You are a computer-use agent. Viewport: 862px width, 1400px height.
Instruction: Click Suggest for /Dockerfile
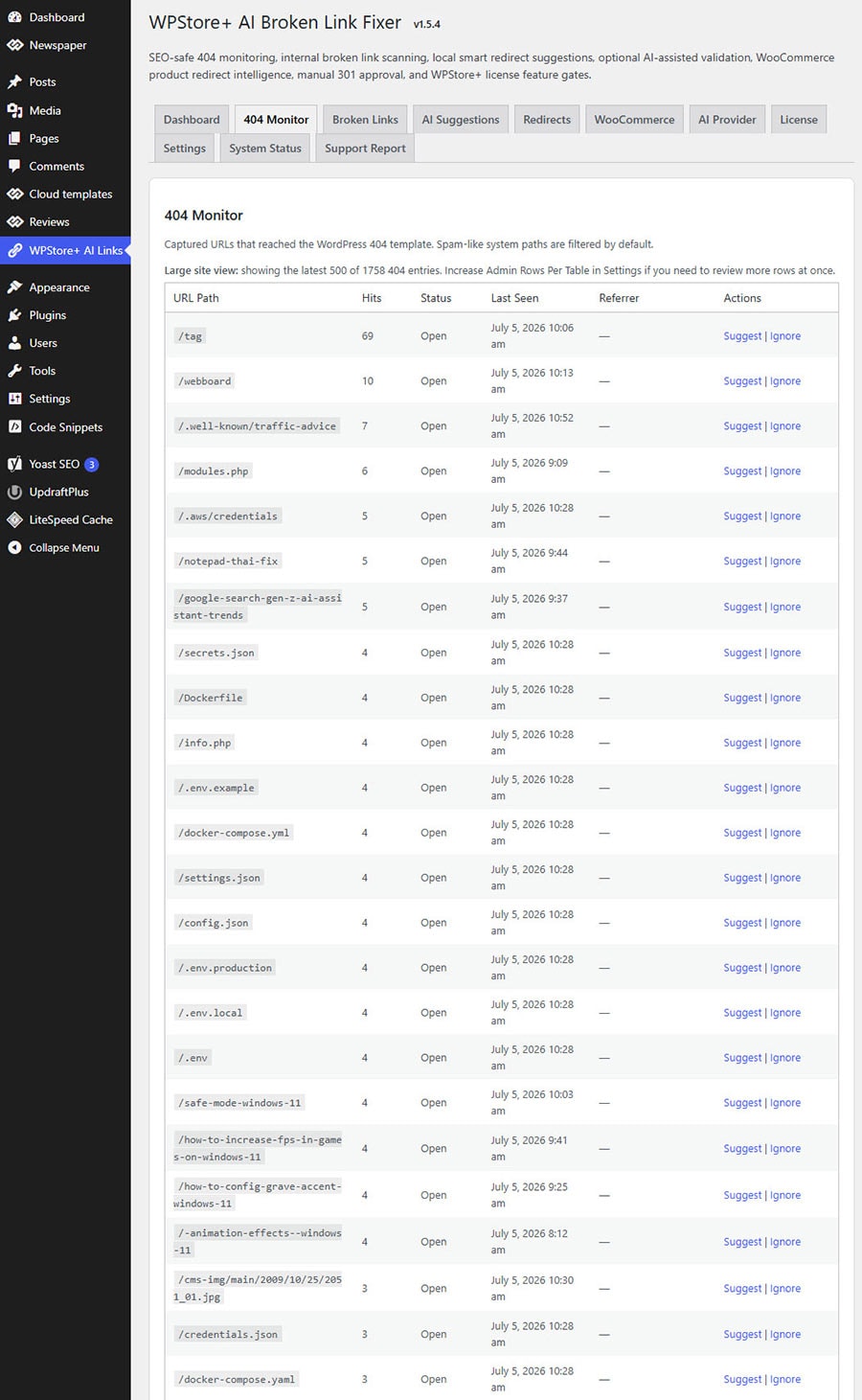(742, 698)
